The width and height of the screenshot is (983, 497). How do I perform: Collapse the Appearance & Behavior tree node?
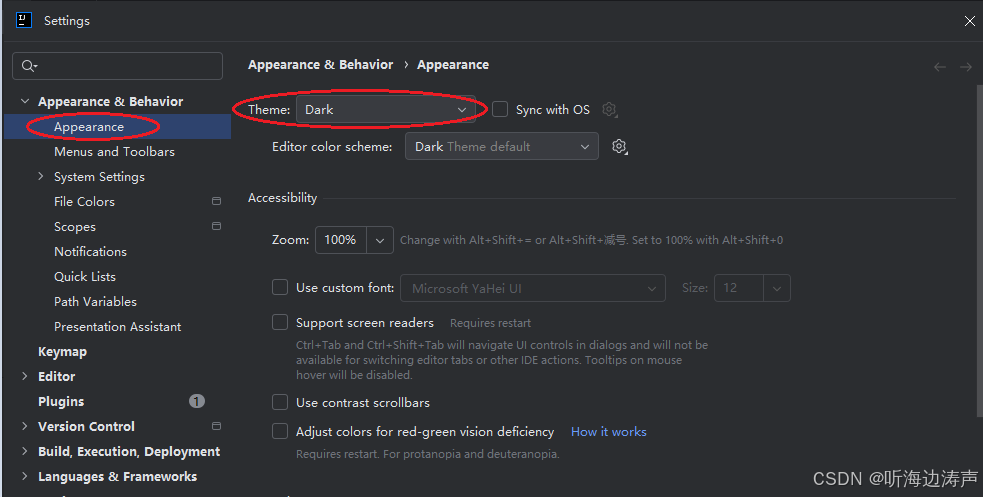(25, 101)
